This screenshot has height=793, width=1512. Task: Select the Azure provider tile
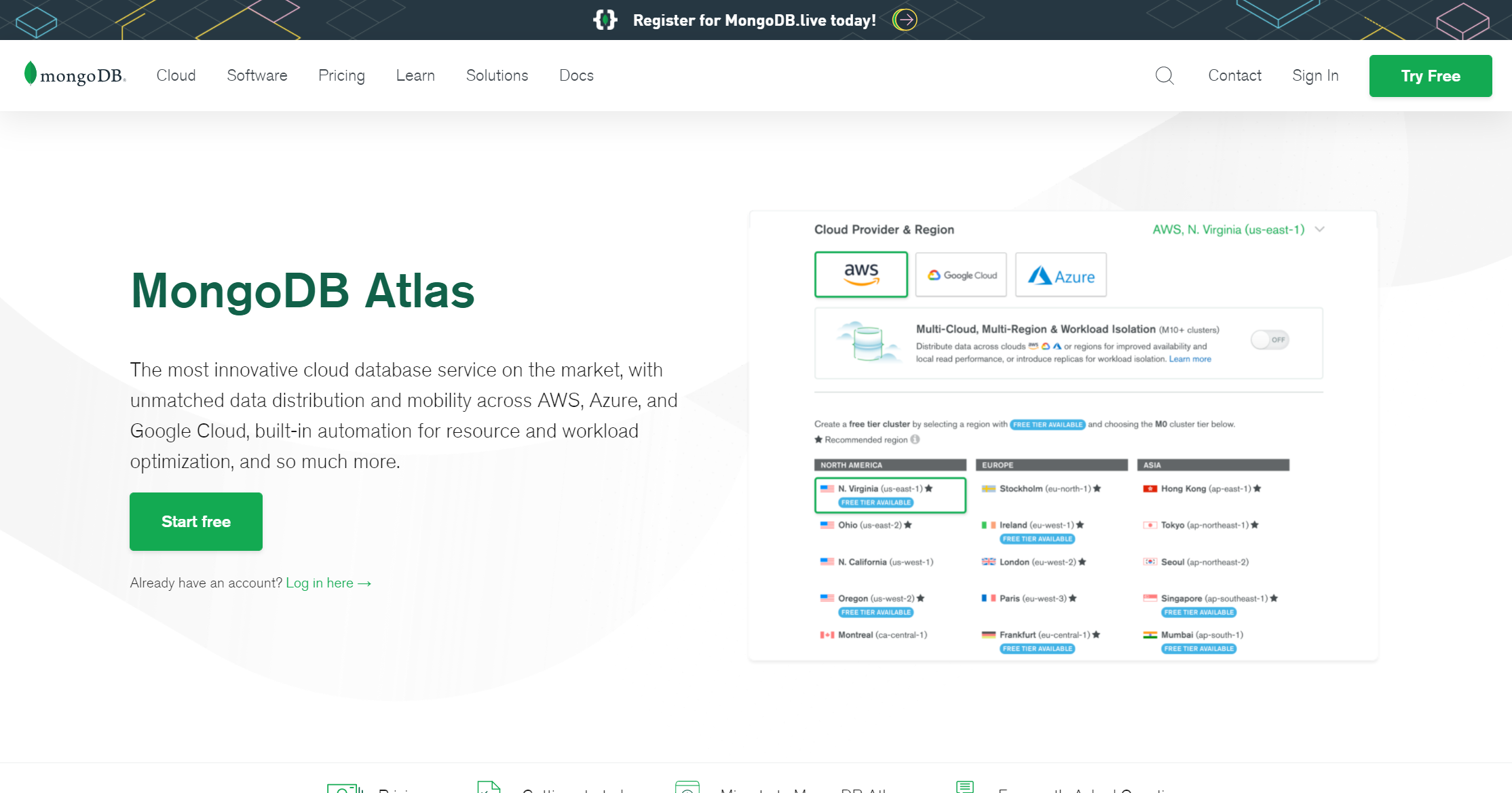pyautogui.click(x=1061, y=275)
